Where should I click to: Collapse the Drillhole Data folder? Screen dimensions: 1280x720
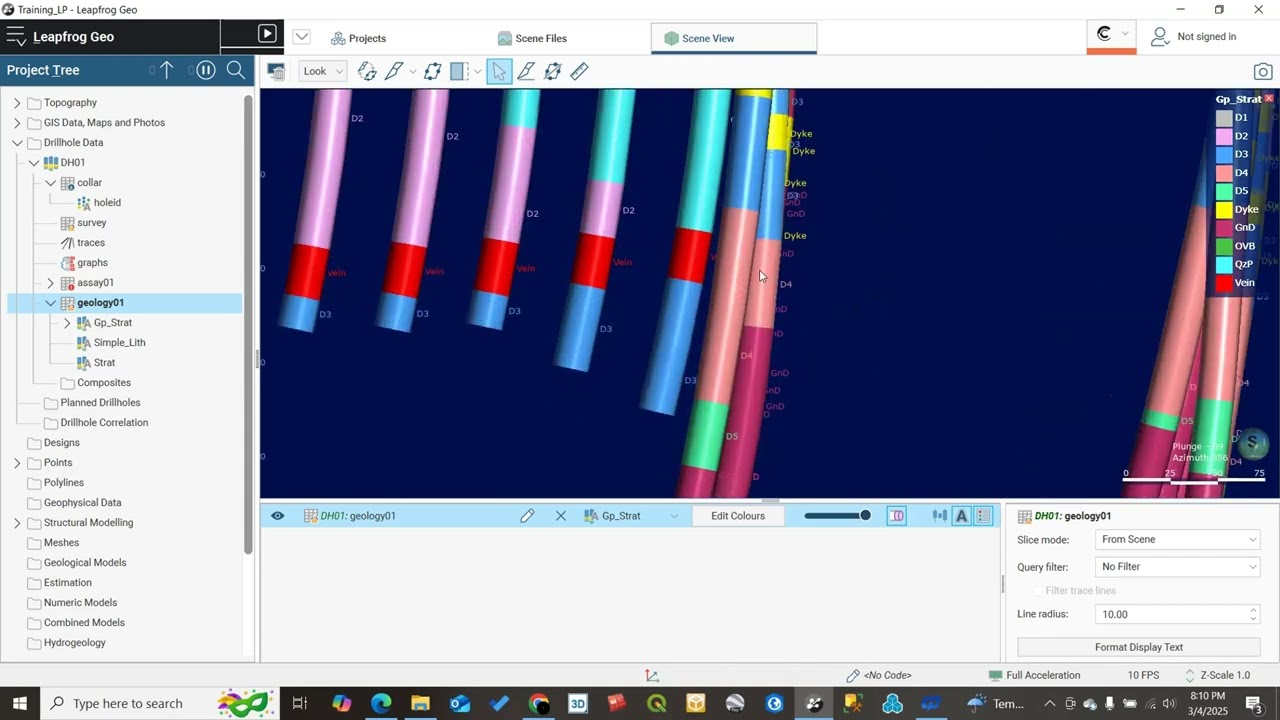(x=17, y=143)
